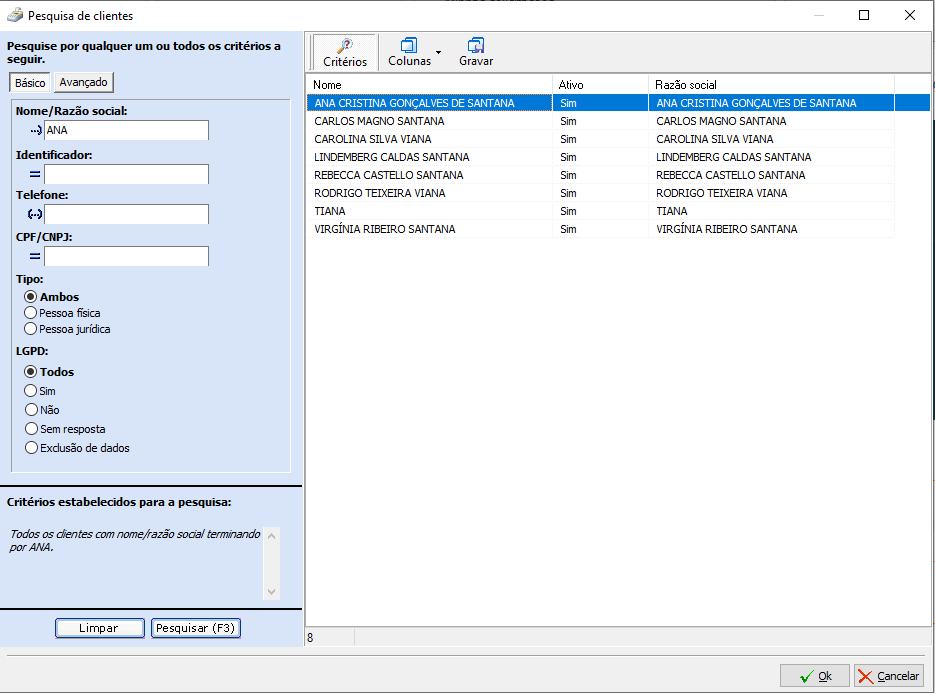Click the result count 8 in status bar
This screenshot has width=935, height=693.
pyautogui.click(x=310, y=638)
